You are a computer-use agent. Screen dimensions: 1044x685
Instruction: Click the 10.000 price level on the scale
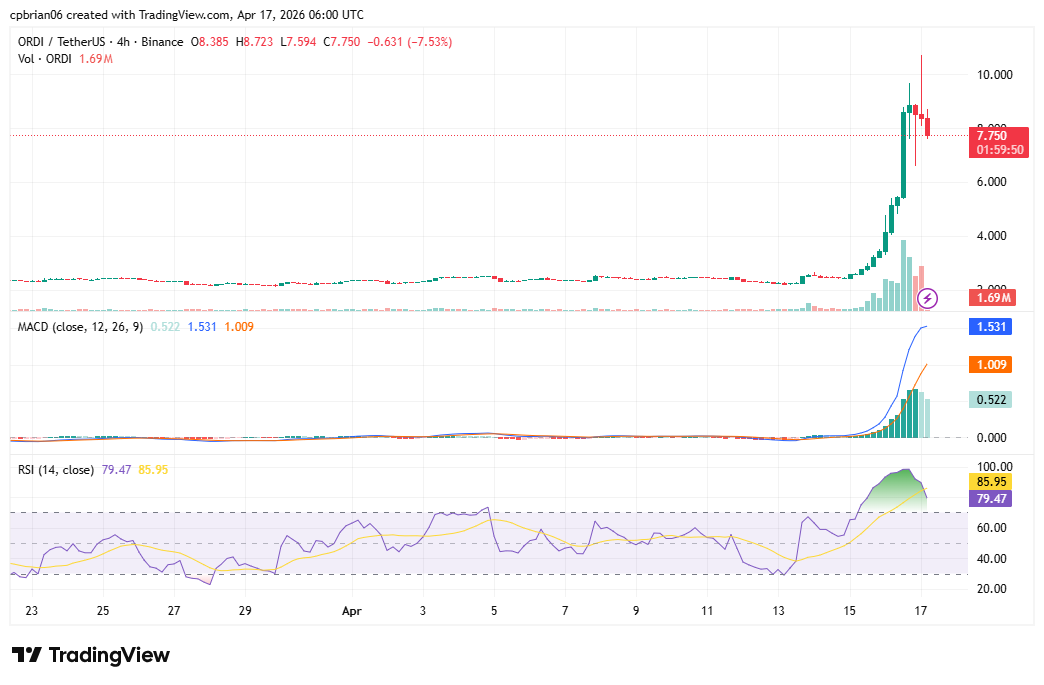point(994,74)
